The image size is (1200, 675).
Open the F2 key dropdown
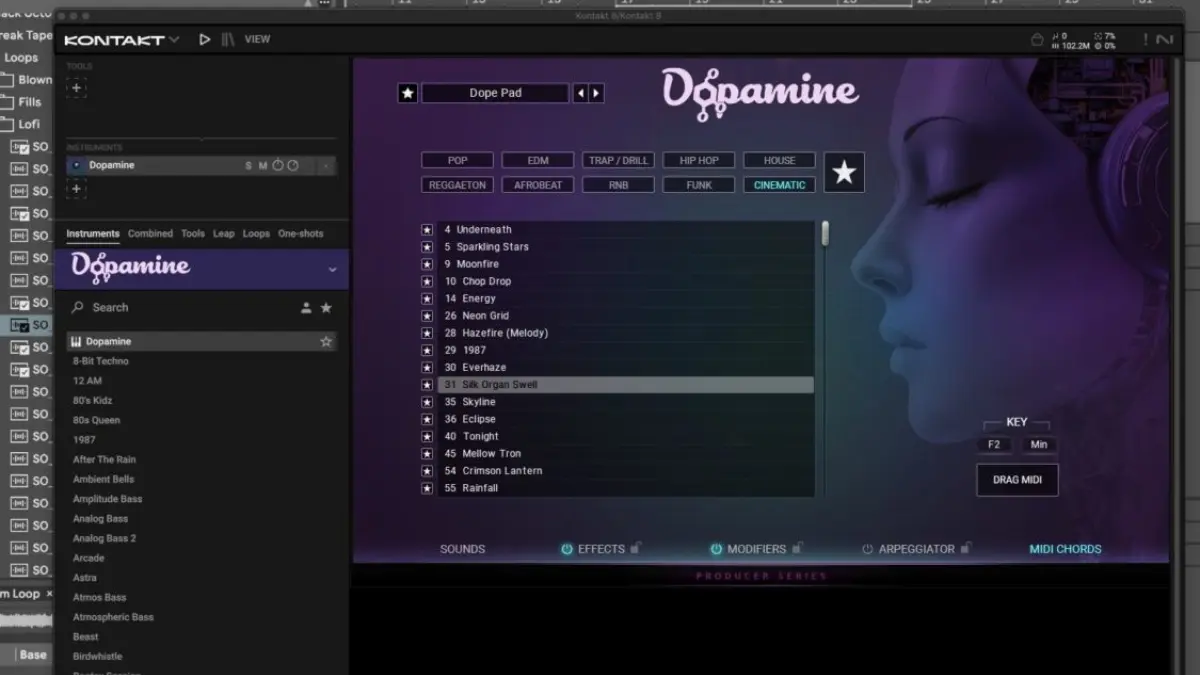[x=994, y=445]
